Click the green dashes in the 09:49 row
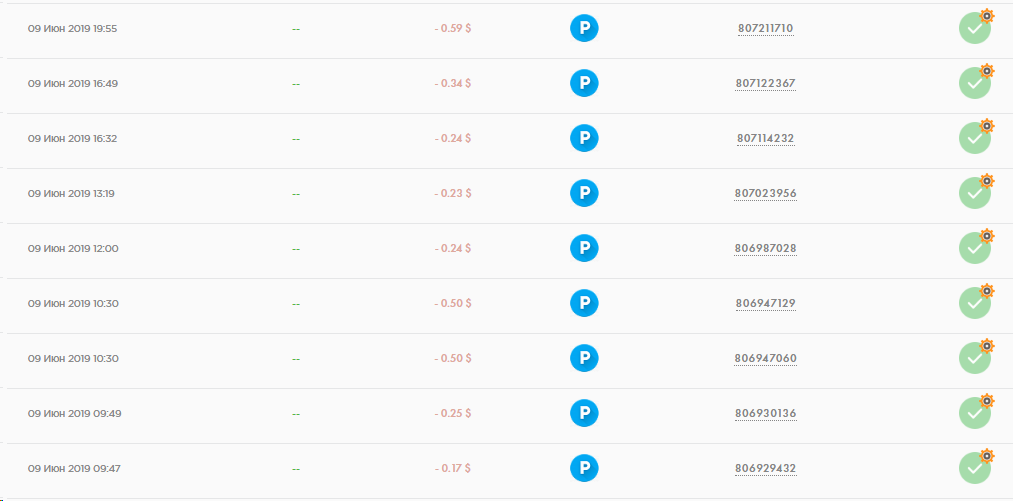This screenshot has width=1013, height=501. coord(296,414)
